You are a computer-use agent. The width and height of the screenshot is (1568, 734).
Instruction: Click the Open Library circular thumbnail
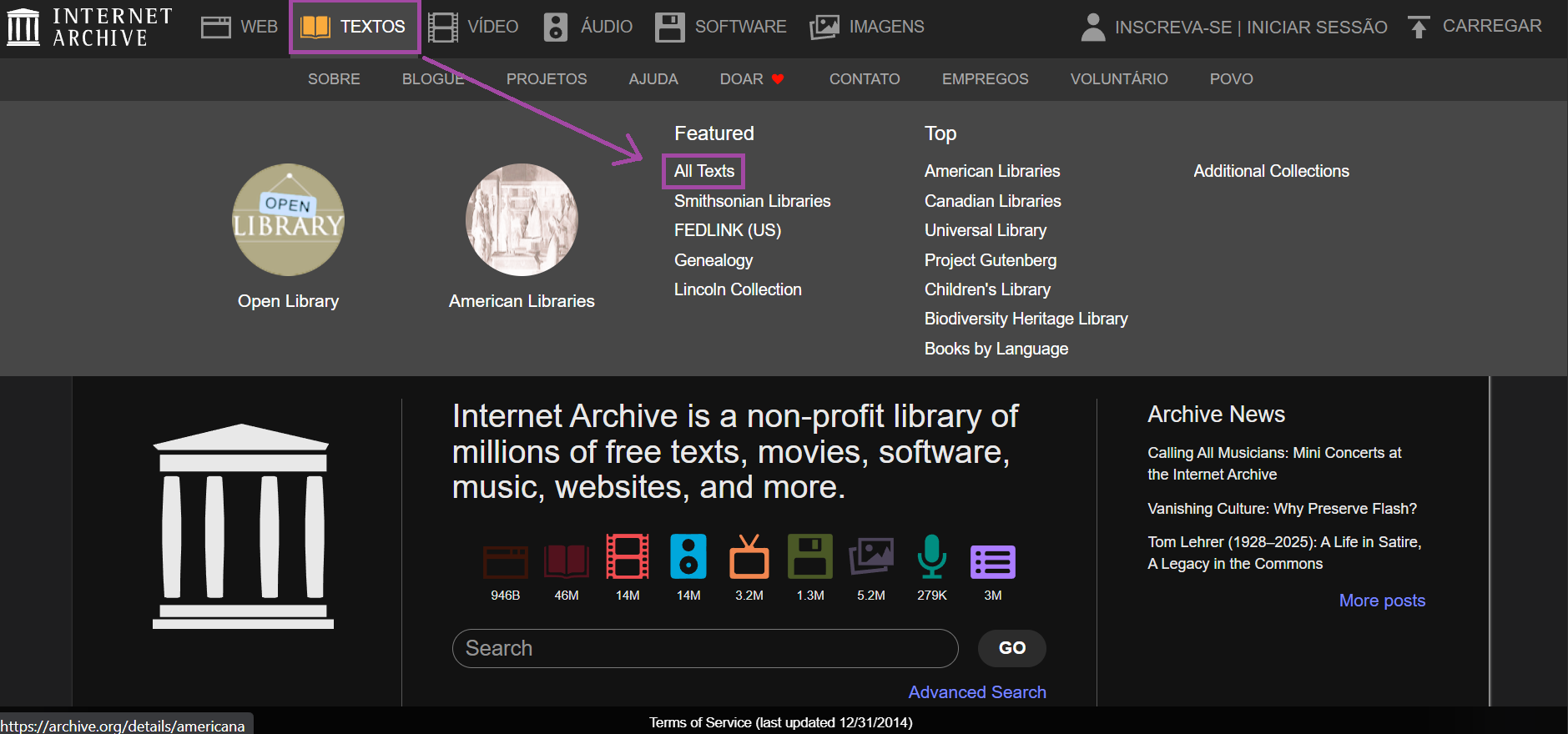[x=288, y=219]
